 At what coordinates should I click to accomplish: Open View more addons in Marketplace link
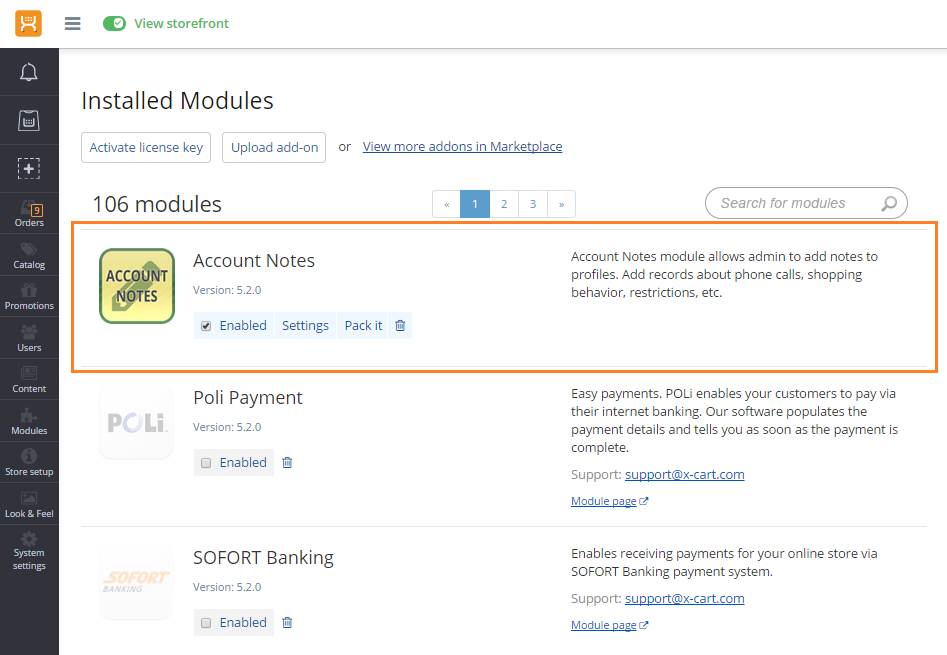pyautogui.click(x=462, y=147)
